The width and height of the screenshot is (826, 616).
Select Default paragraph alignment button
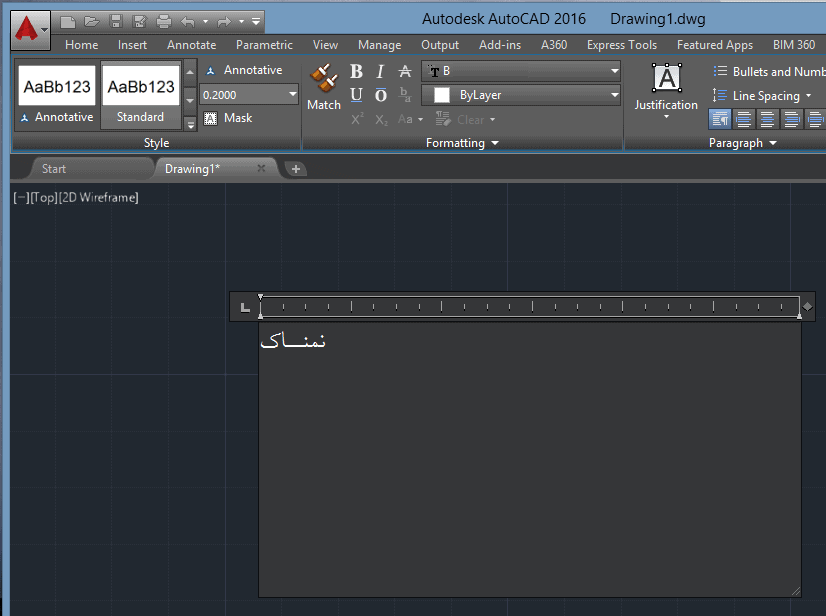coord(720,120)
